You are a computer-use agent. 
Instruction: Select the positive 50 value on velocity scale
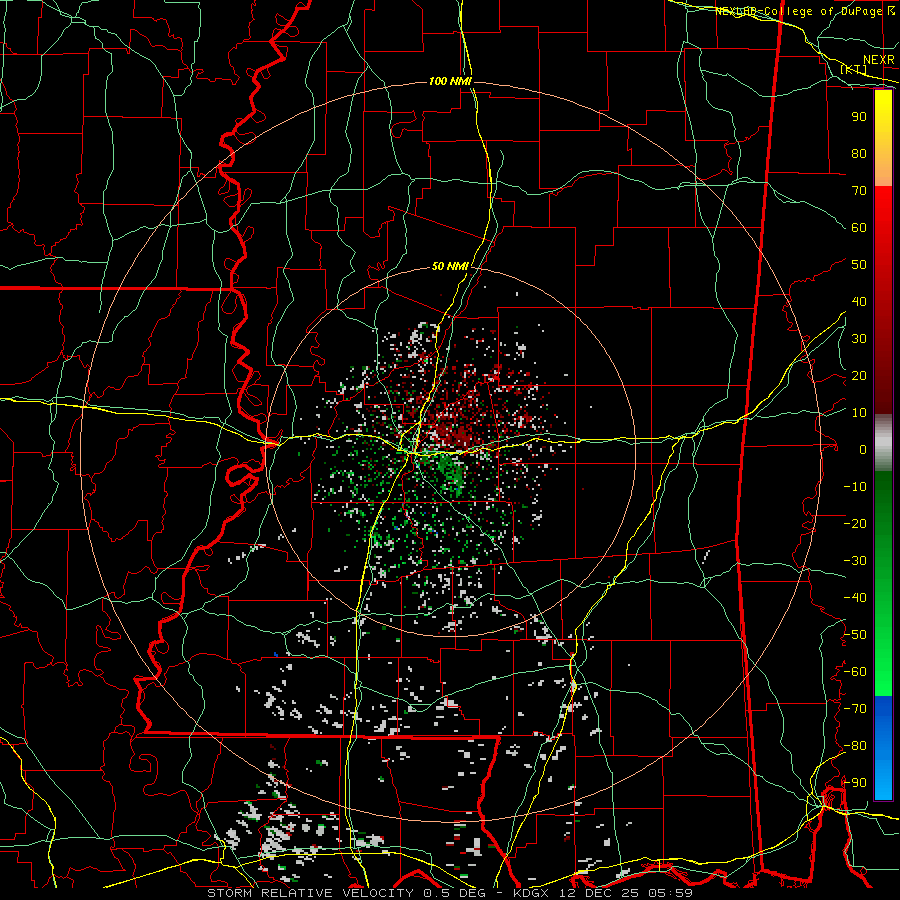coord(859,265)
